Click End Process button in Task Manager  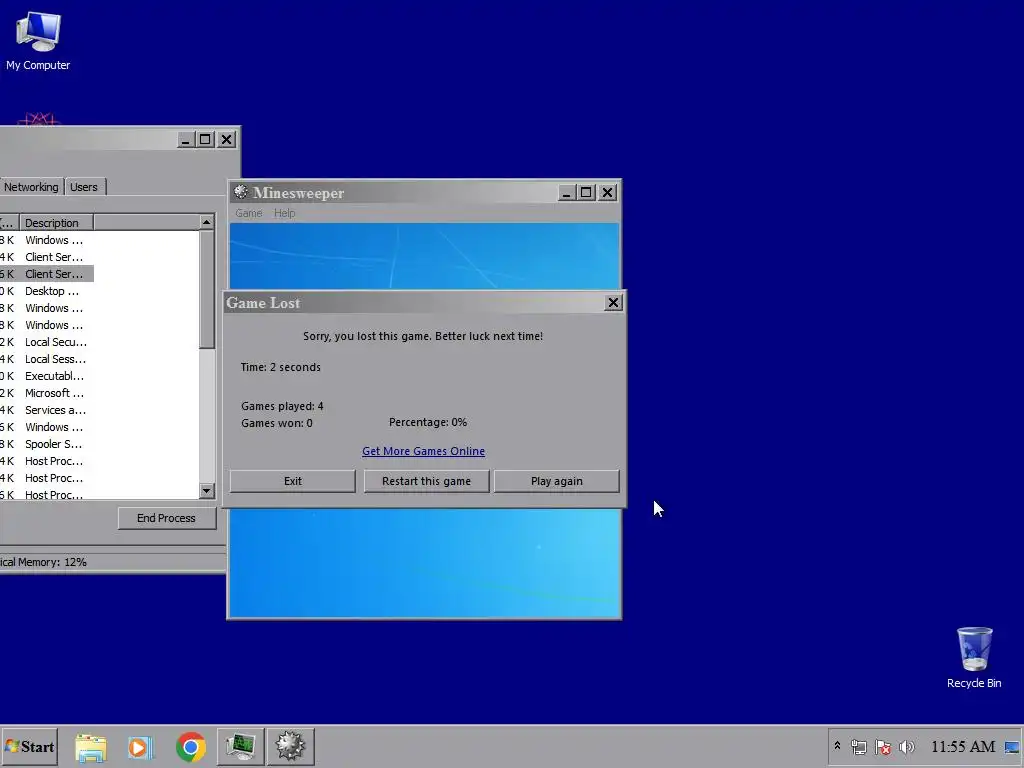[167, 518]
